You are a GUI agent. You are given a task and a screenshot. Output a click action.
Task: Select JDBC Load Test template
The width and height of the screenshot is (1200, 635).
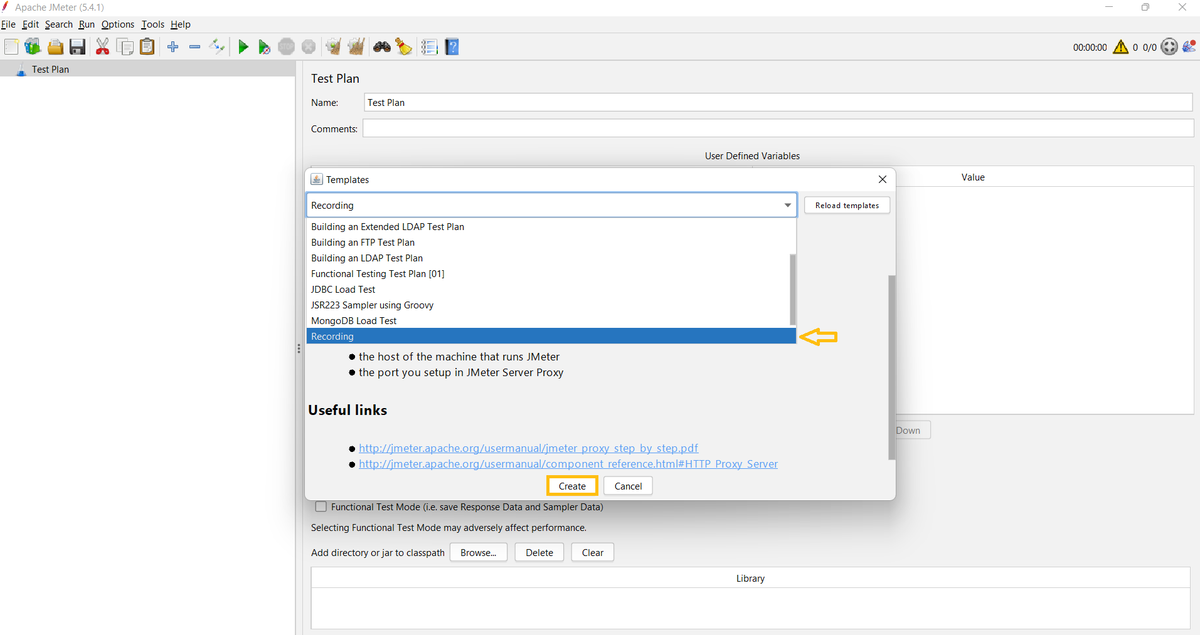[551, 289]
